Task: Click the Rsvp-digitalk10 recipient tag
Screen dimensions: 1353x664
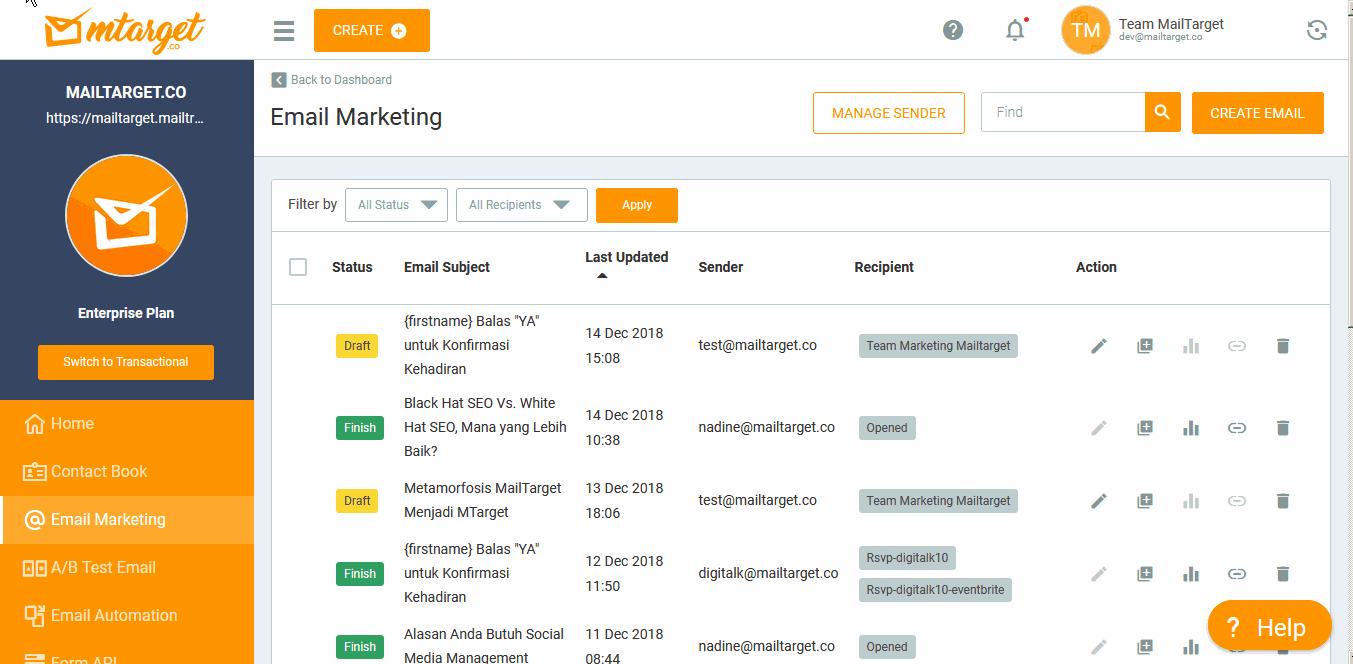Action: [x=907, y=557]
